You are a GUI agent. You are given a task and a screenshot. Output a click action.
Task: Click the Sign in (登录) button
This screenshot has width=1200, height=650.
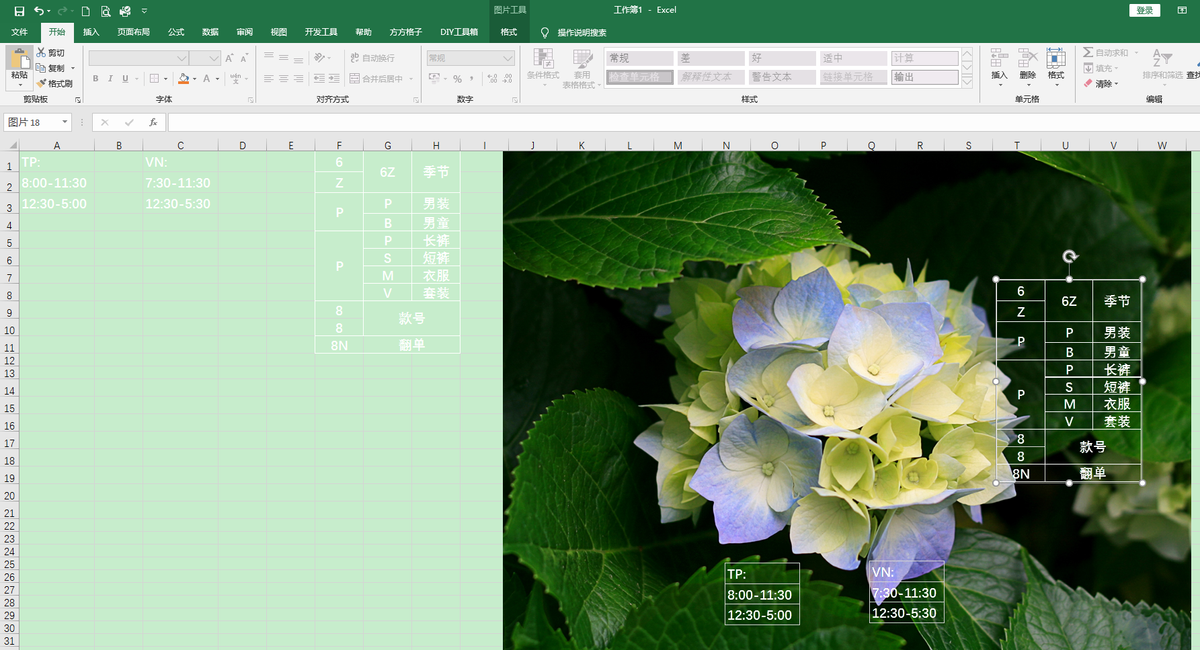pyautogui.click(x=1145, y=10)
